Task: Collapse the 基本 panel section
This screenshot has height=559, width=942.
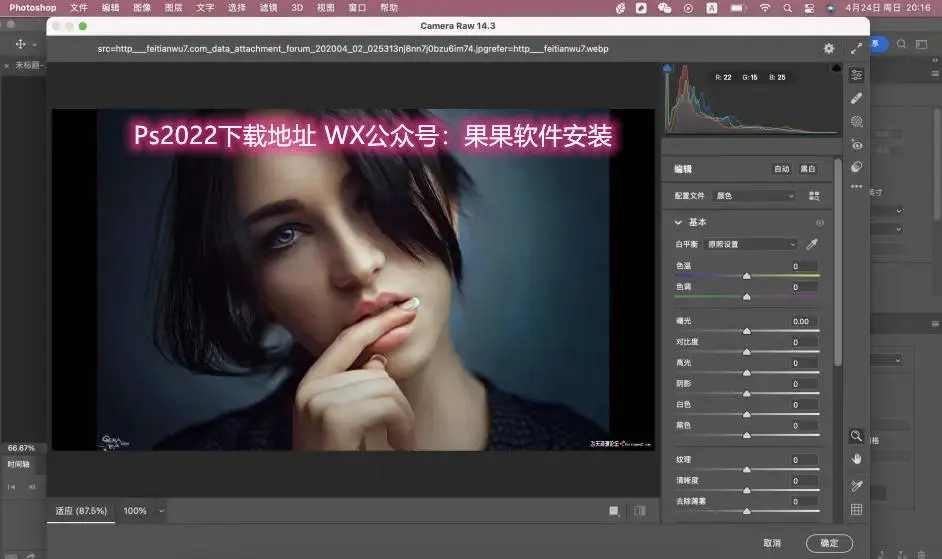Action: (678, 222)
